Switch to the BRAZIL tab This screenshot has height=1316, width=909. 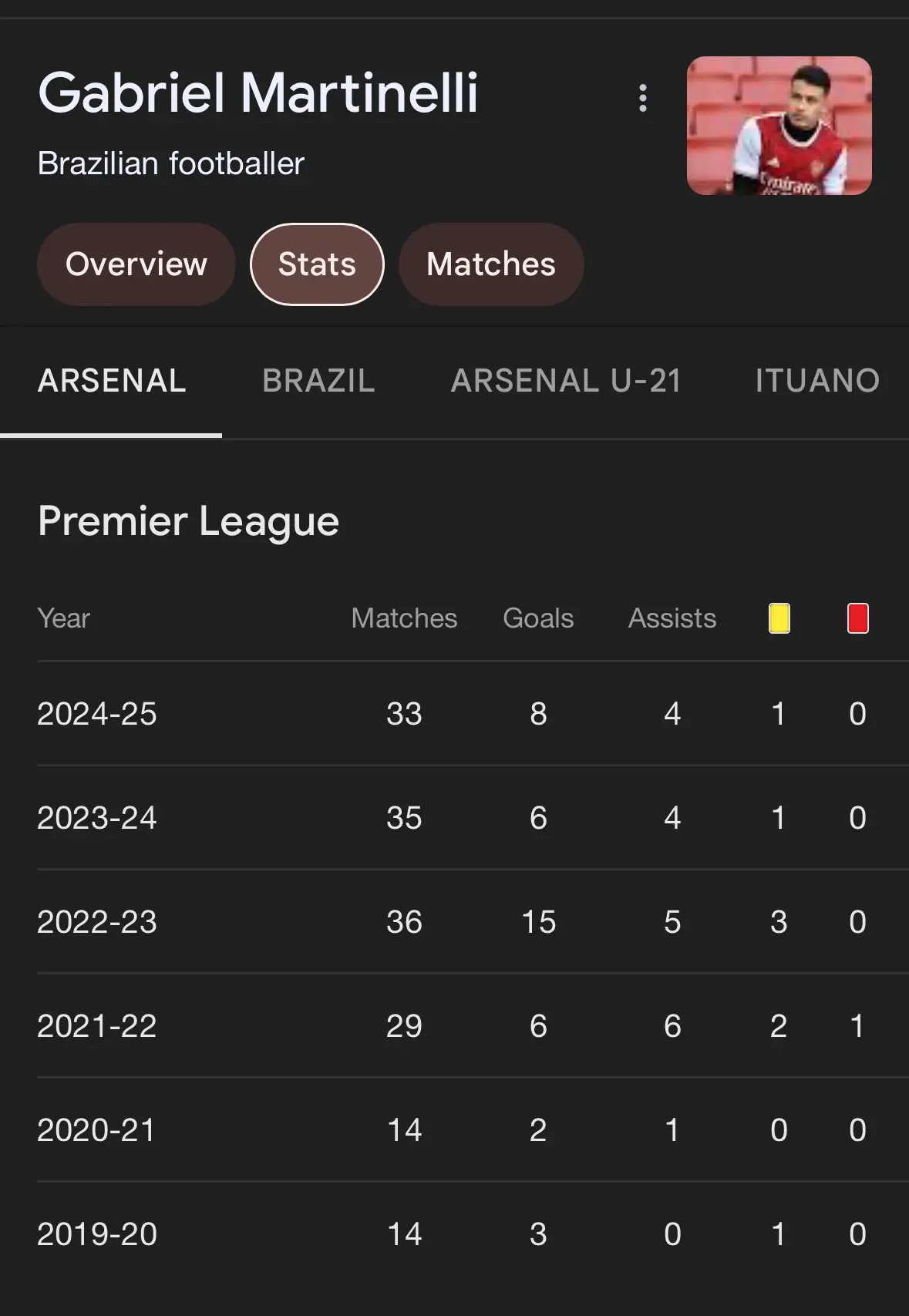point(318,381)
